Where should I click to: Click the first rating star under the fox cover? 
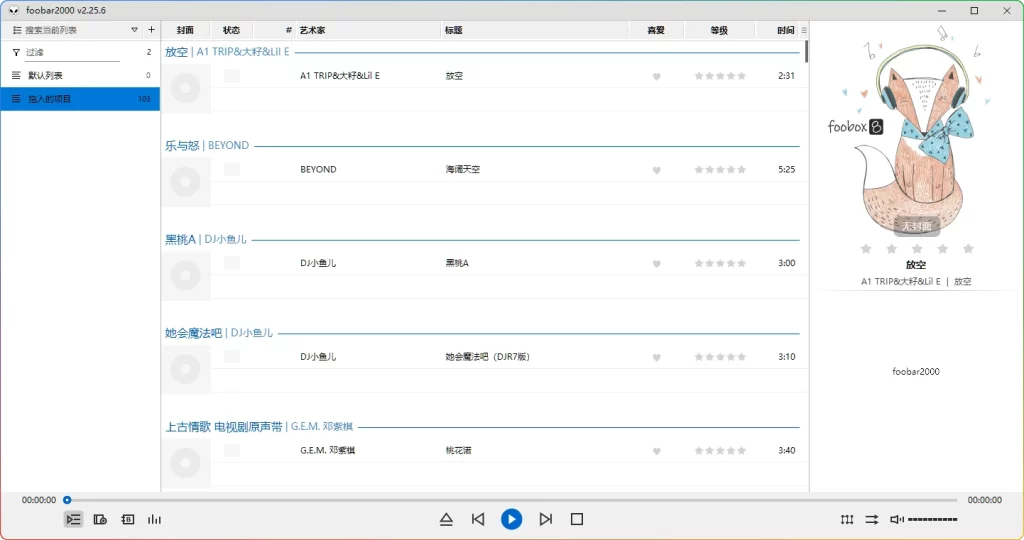tap(866, 248)
